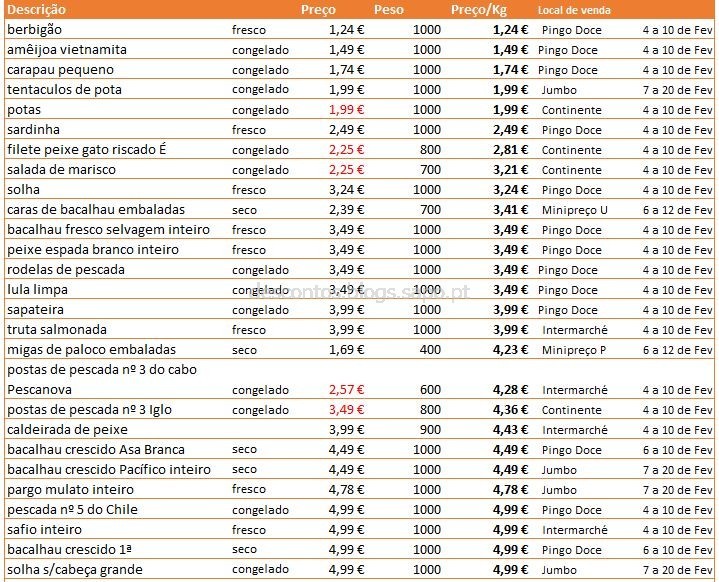Click the Minipreço P store cell
The width and height of the screenshot is (719, 582).
click(x=574, y=350)
